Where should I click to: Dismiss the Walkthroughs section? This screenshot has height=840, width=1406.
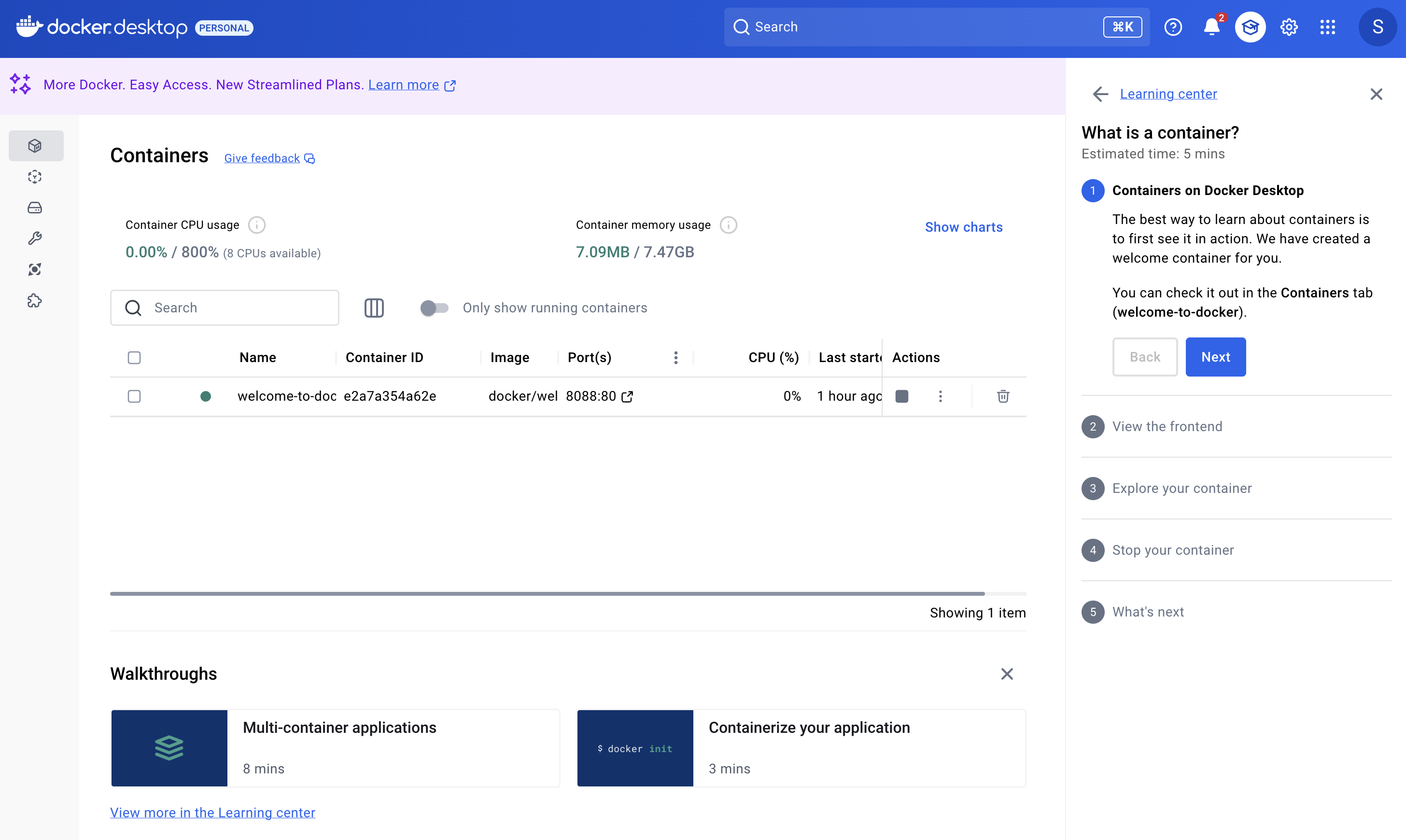pyautogui.click(x=1007, y=674)
